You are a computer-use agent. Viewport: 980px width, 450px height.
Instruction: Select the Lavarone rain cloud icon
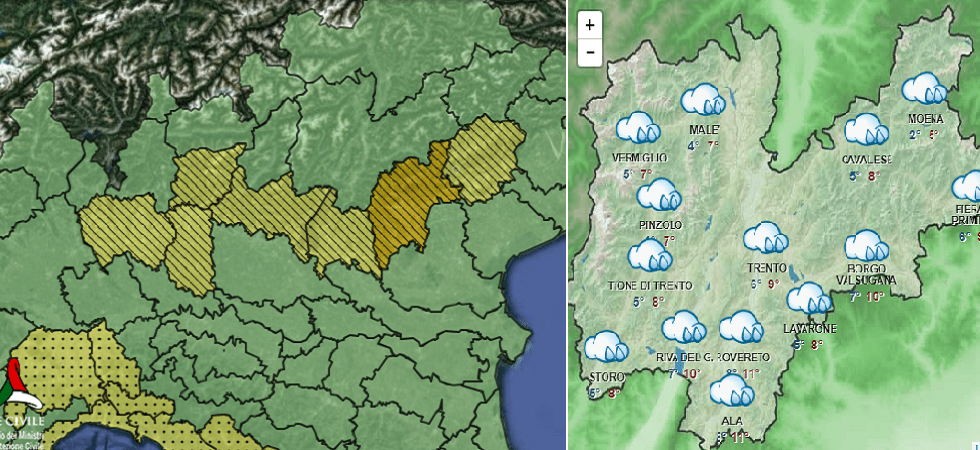tap(808, 299)
